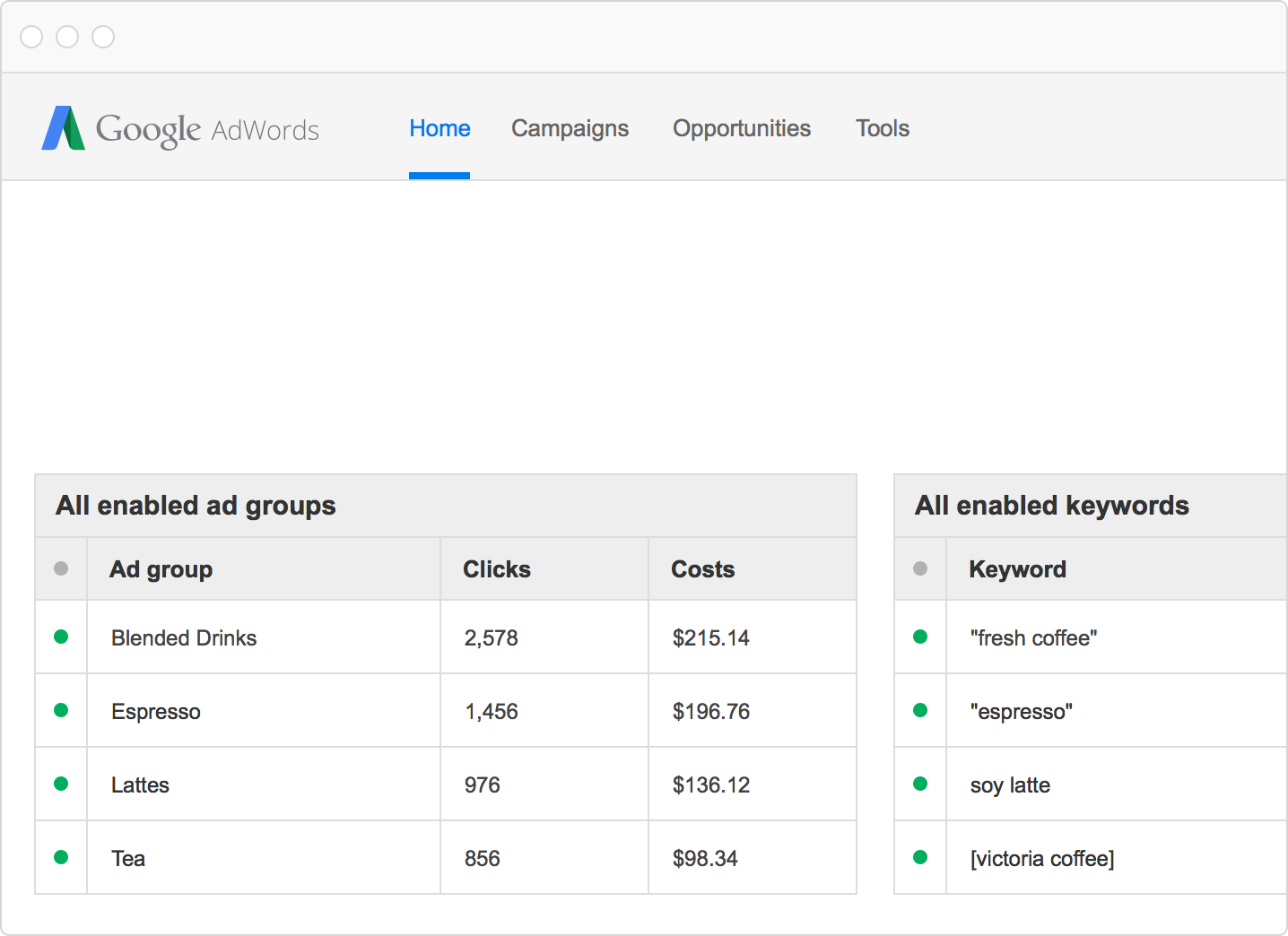The height and width of the screenshot is (936, 1288).
Task: Switch to the Campaigns tab
Action: click(x=570, y=128)
